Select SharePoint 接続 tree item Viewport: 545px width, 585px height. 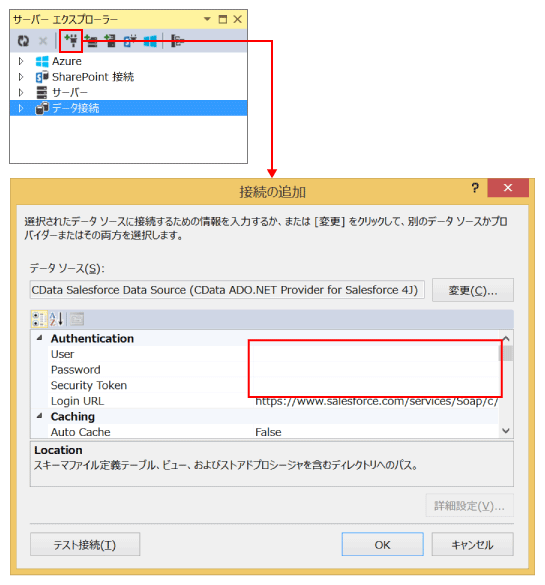pos(93,76)
